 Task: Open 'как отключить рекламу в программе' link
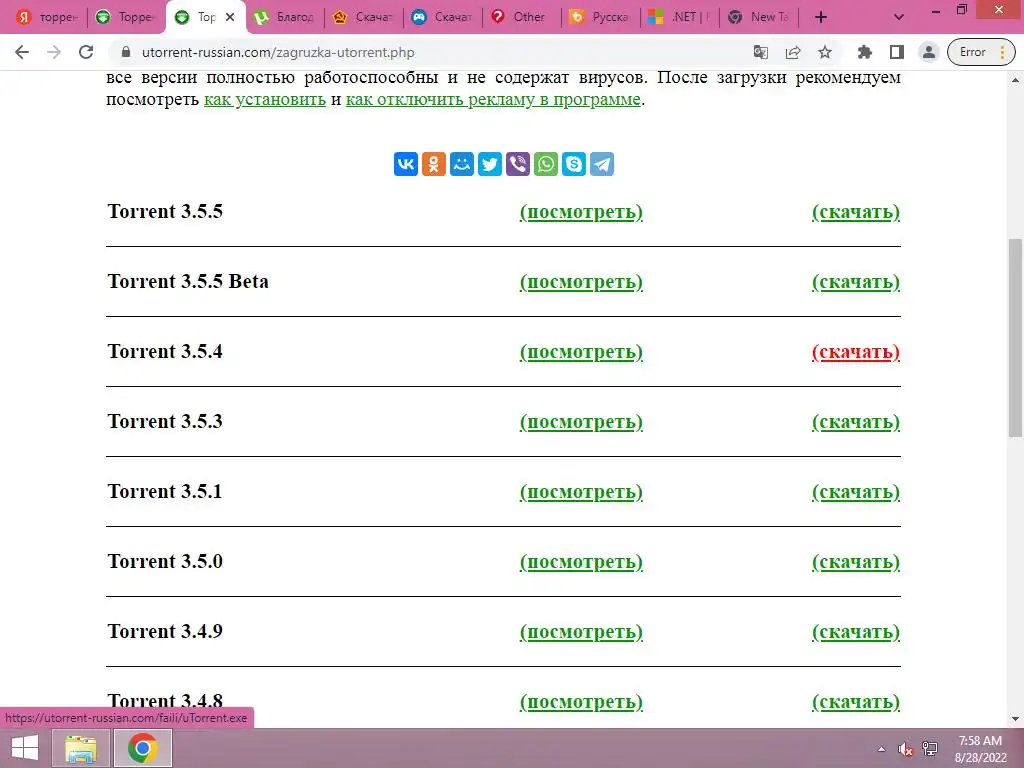(x=493, y=99)
